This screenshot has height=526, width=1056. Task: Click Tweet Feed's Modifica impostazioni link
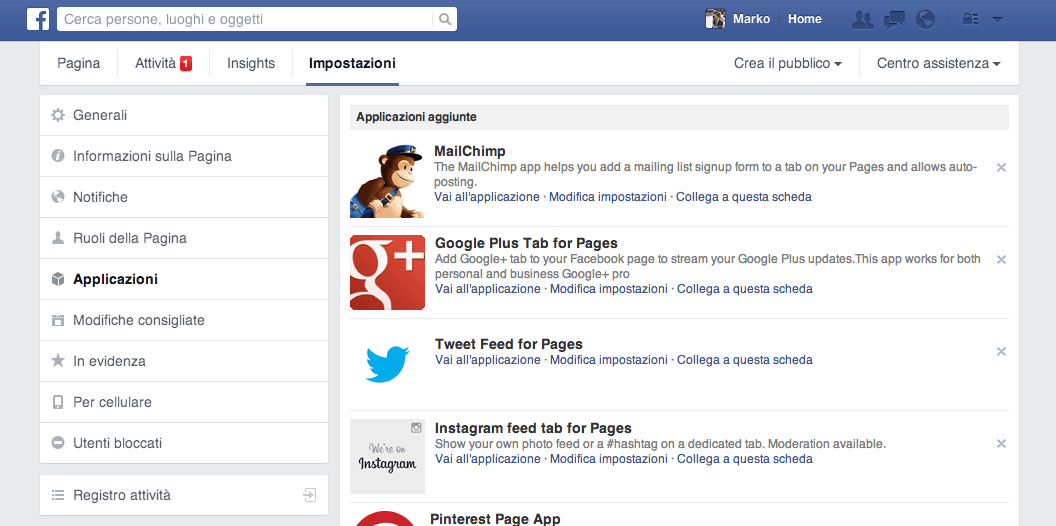(609, 360)
